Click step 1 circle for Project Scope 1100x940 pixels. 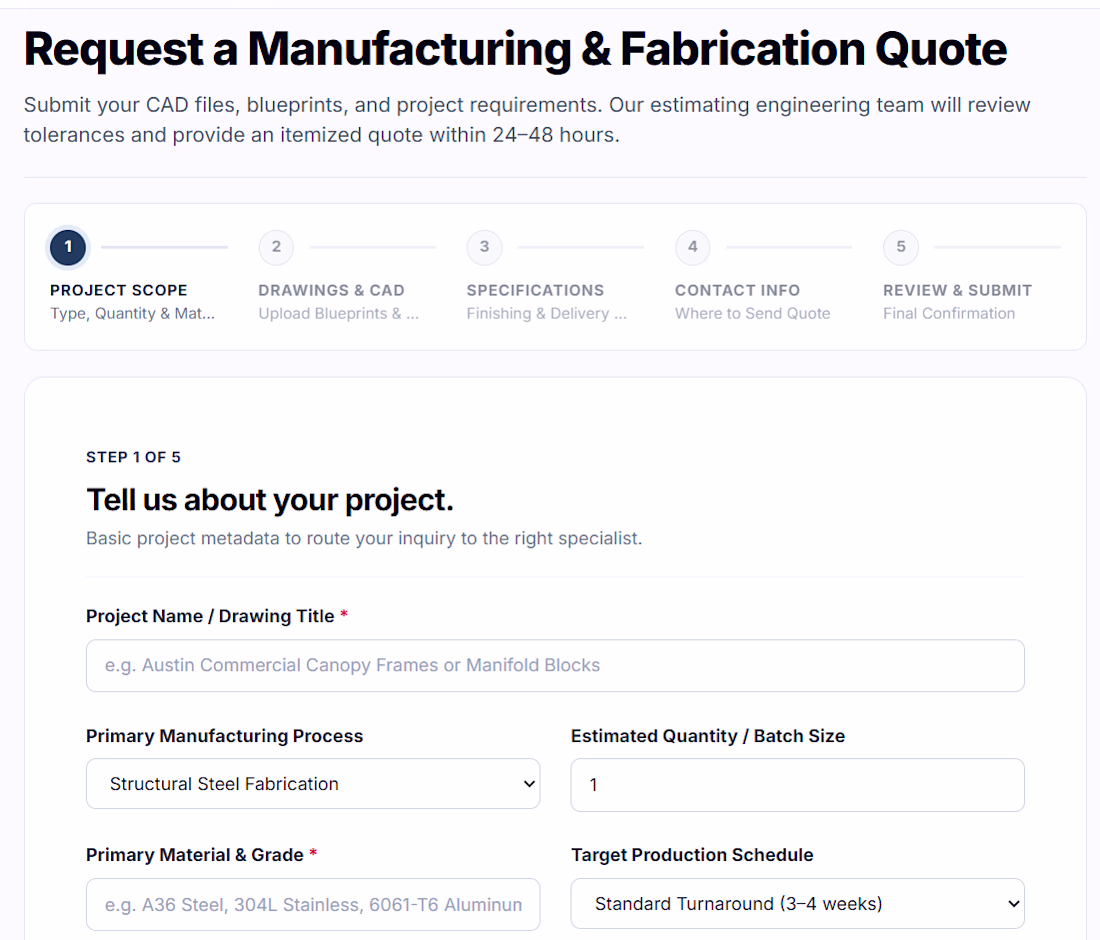tap(68, 247)
